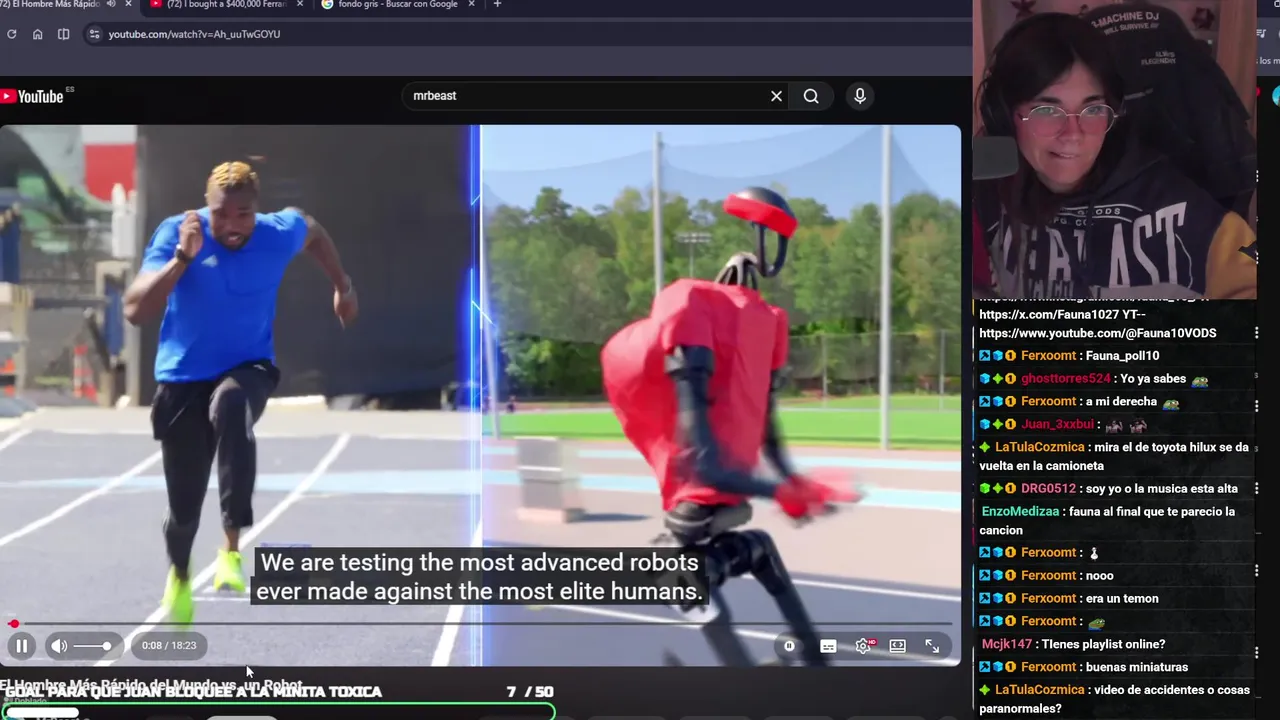Select Ferxoomt 'a mi derecha' message

click(1080, 402)
